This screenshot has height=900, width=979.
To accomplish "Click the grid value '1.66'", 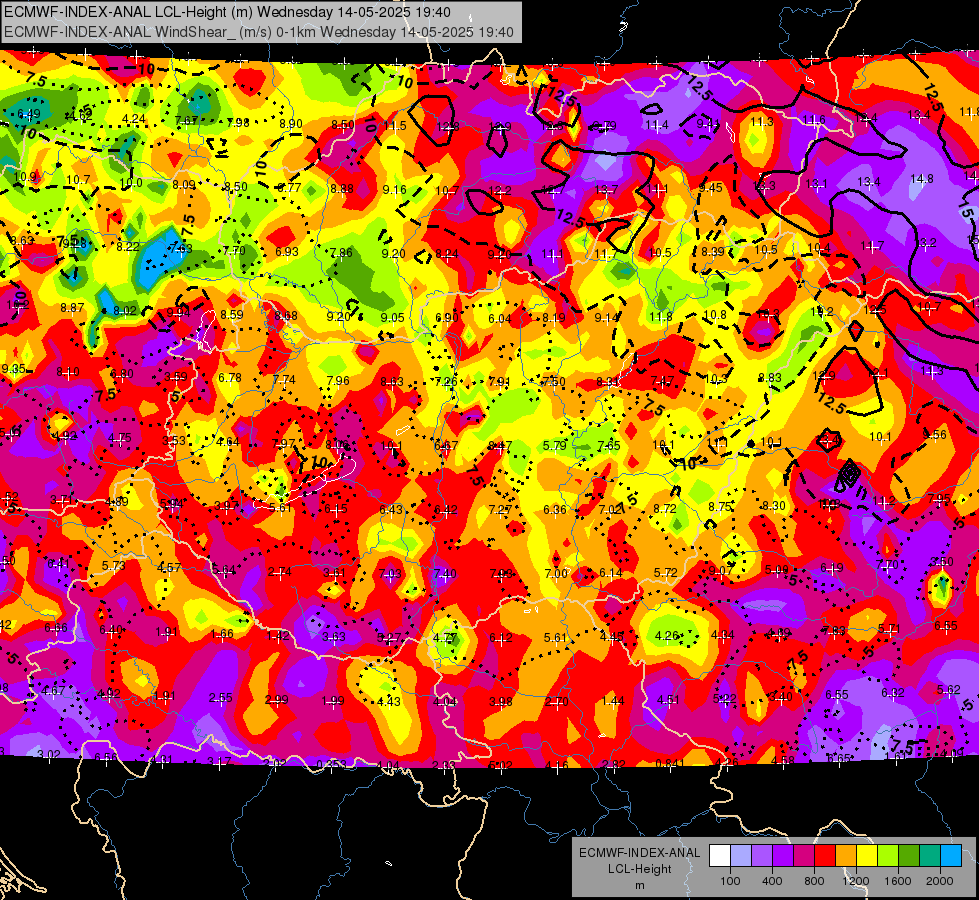I will [x=222, y=633].
